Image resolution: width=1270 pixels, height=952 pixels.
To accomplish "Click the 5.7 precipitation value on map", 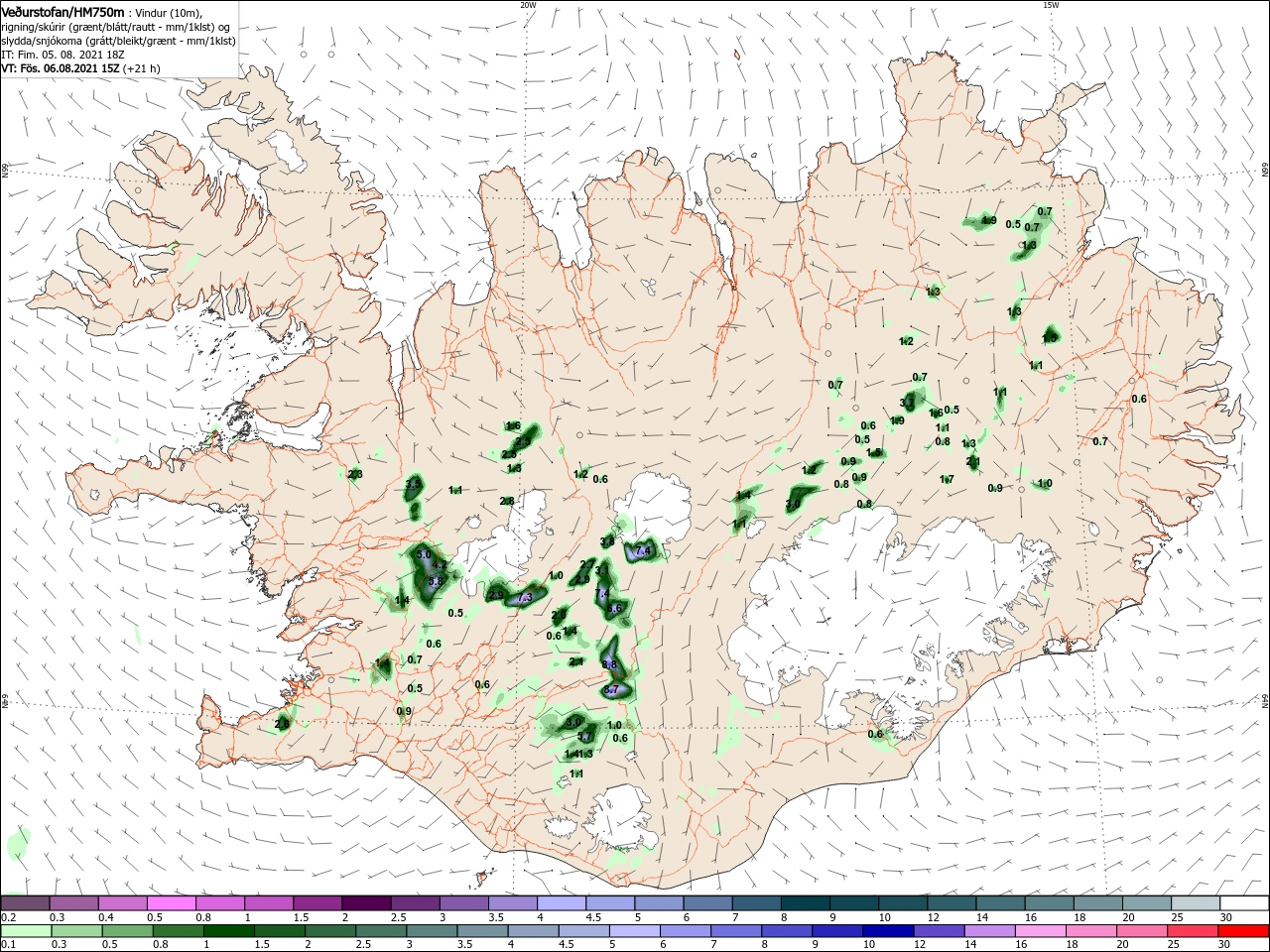I will pyautogui.click(x=584, y=737).
